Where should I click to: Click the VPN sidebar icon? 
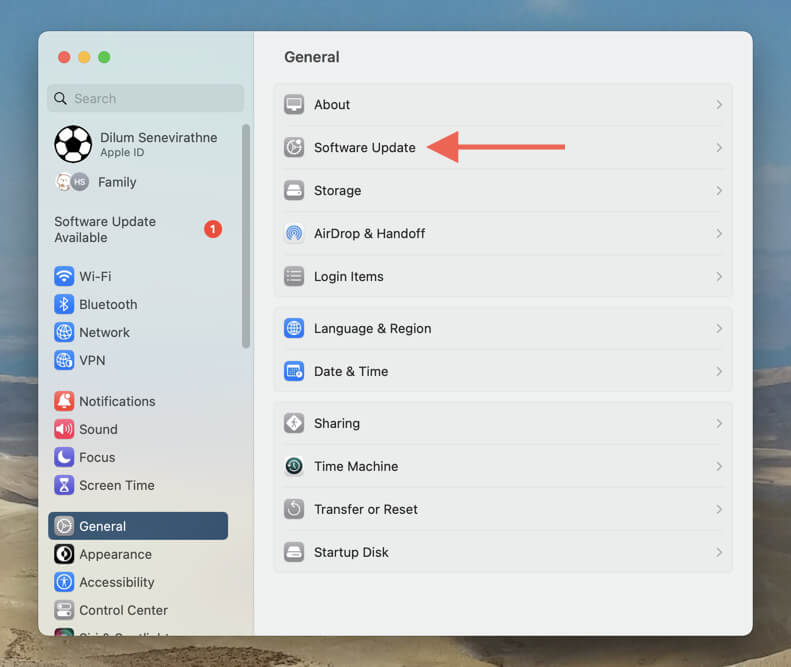tap(64, 360)
